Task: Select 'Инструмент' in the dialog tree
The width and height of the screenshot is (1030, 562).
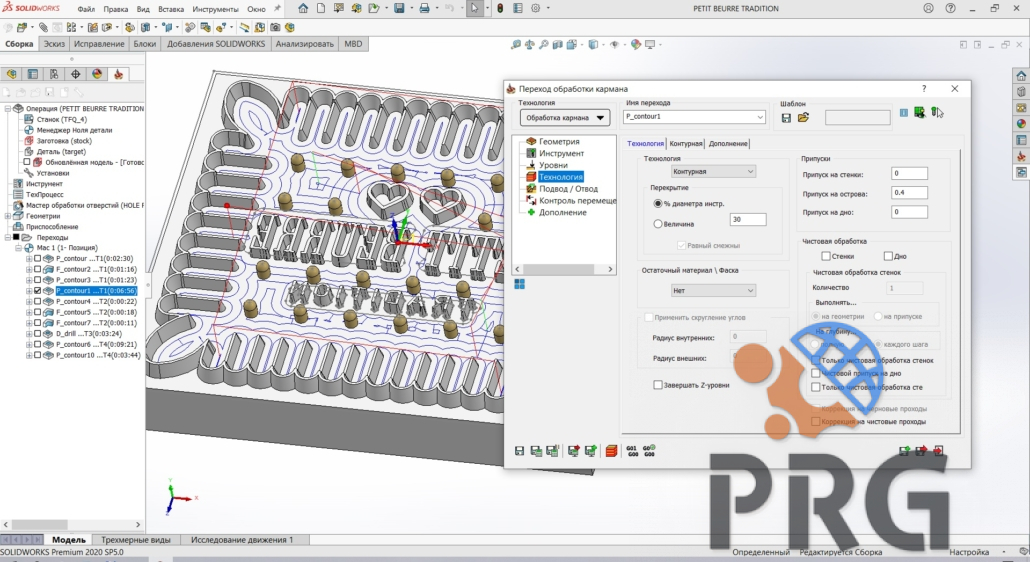Action: [x=561, y=153]
